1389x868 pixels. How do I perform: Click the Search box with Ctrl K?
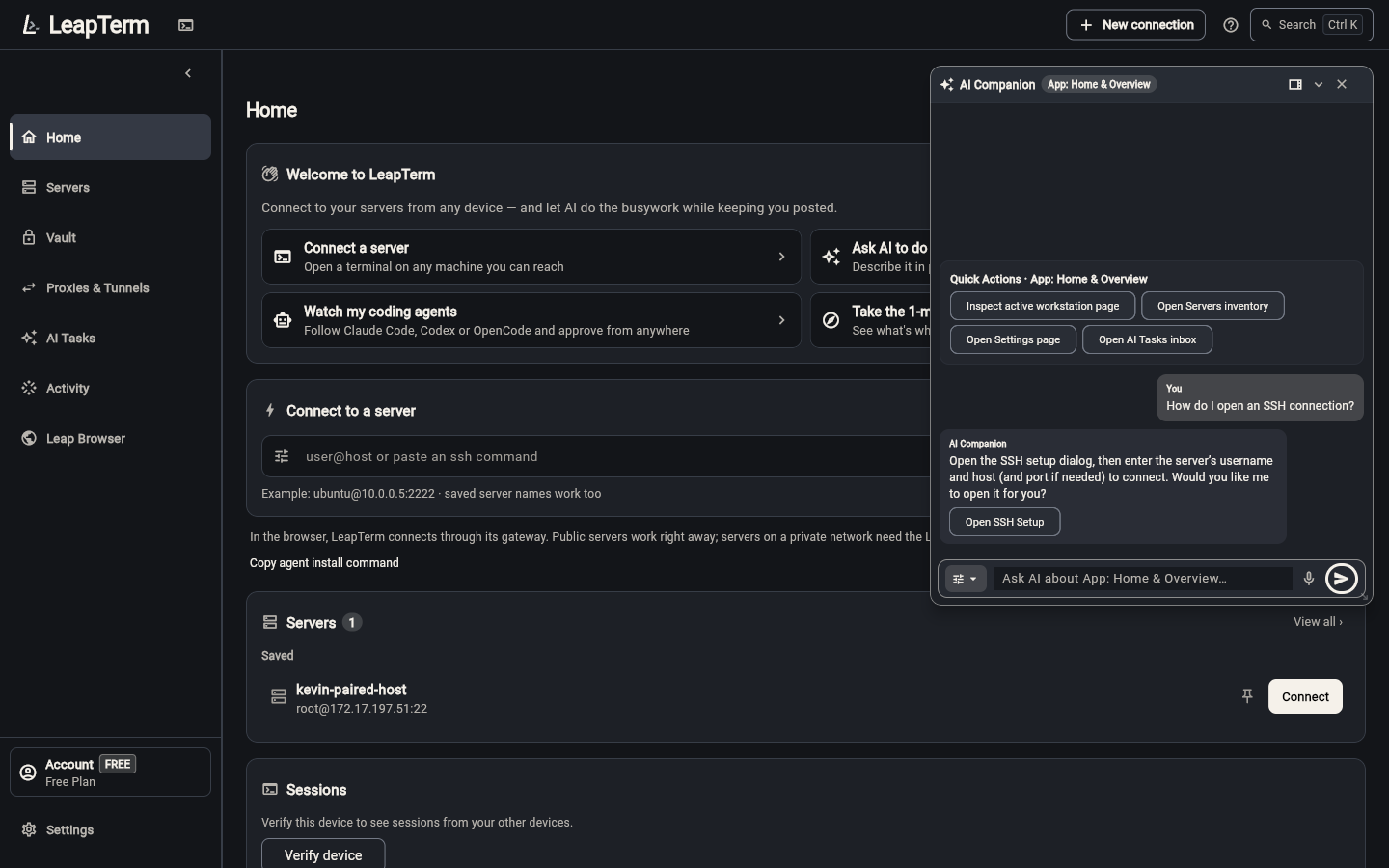click(1312, 25)
